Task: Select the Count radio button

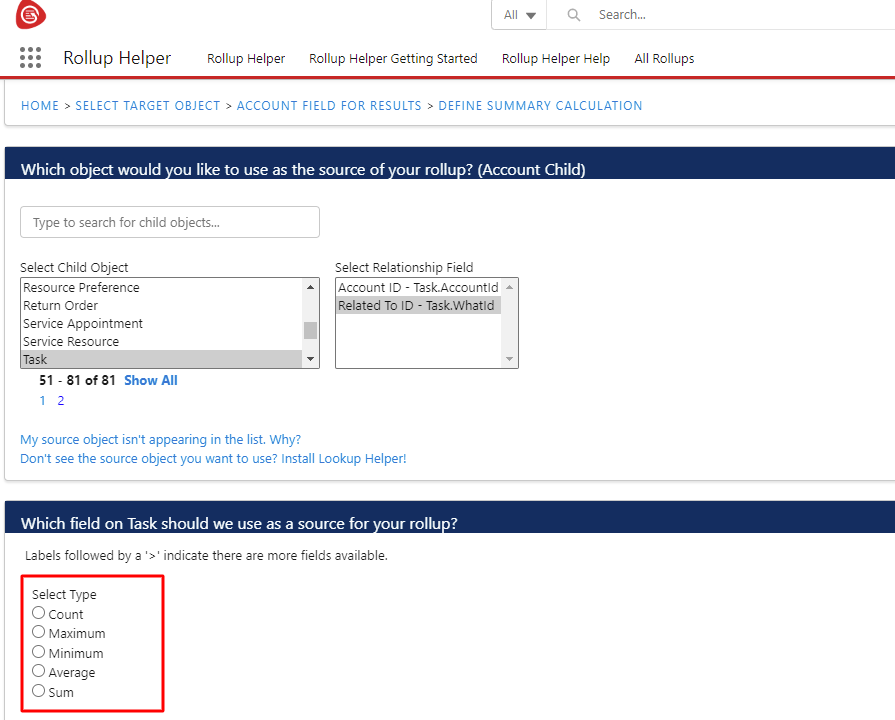Action: 38,613
